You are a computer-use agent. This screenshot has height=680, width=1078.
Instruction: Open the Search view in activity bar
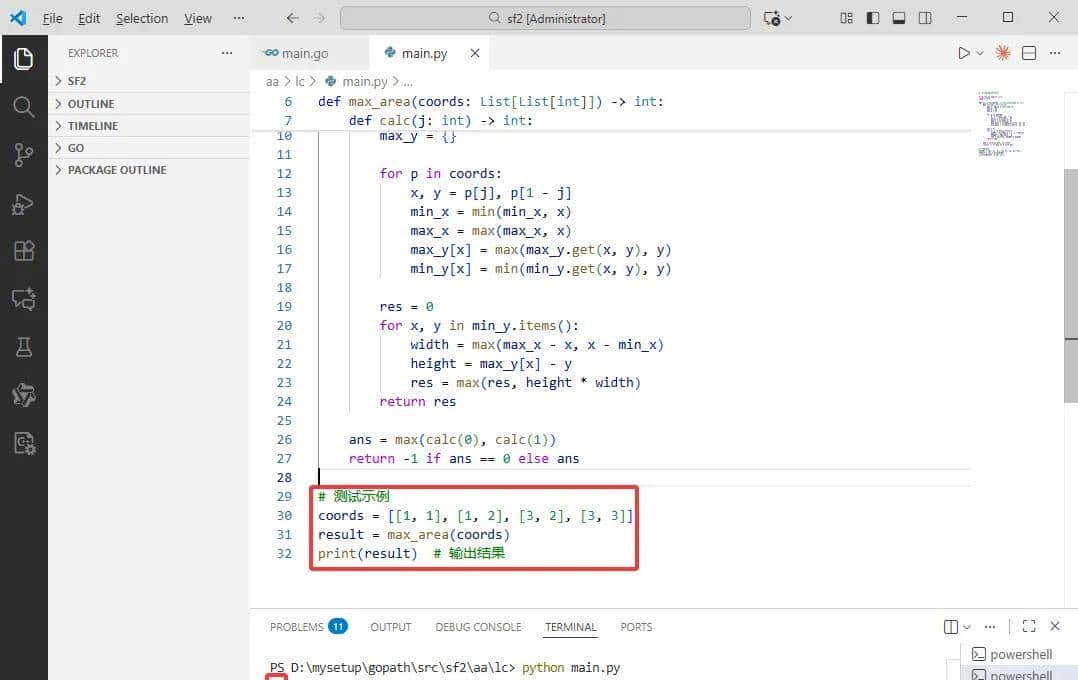coord(23,107)
